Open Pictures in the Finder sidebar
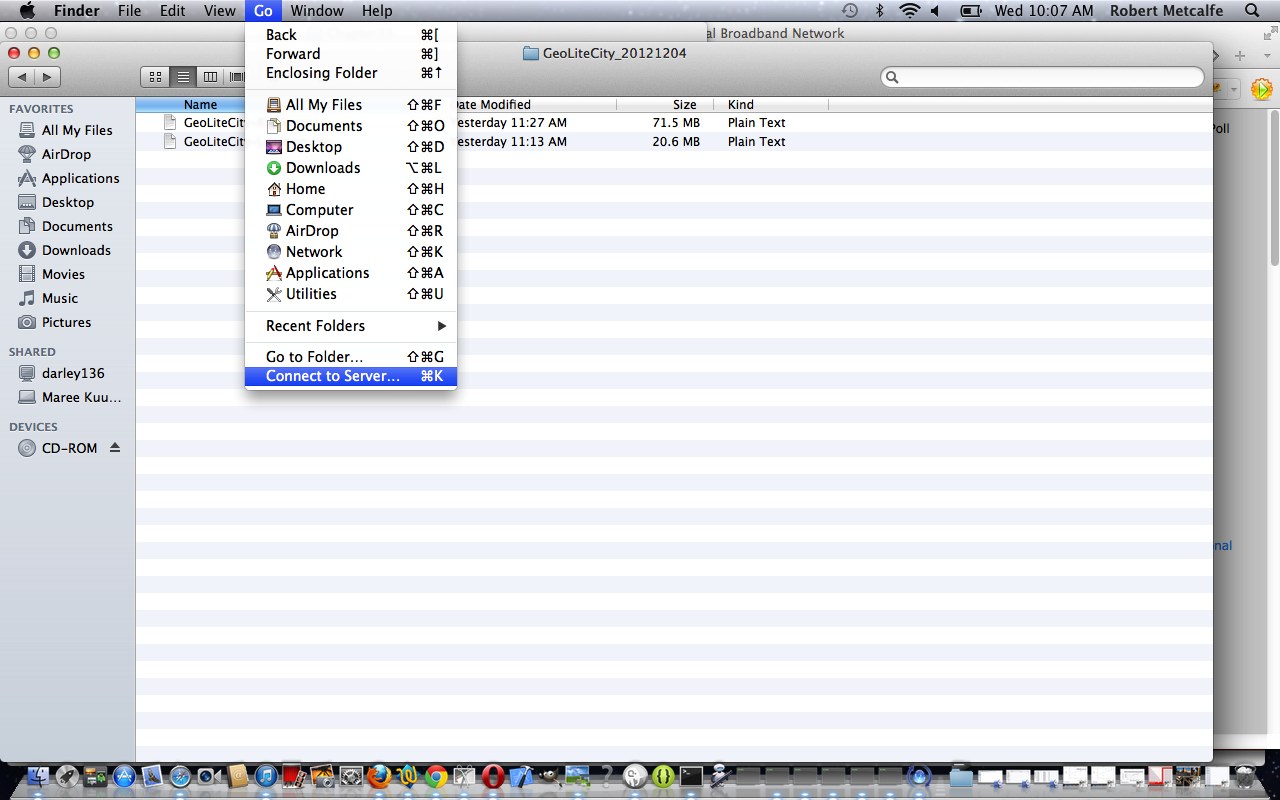The width and height of the screenshot is (1280, 800). [x=66, y=322]
